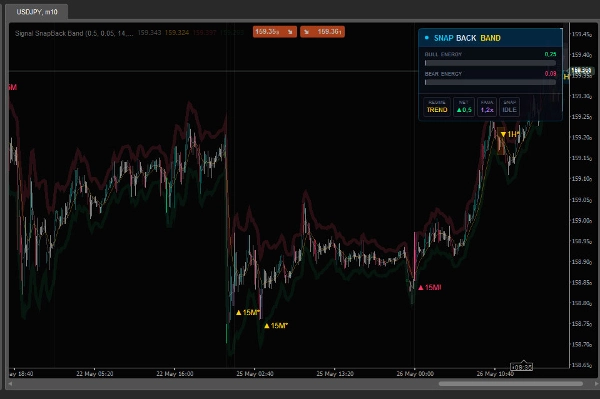The width and height of the screenshot is (600, 399).
Task: Click the Snap IDLE status box
Action: pos(509,107)
